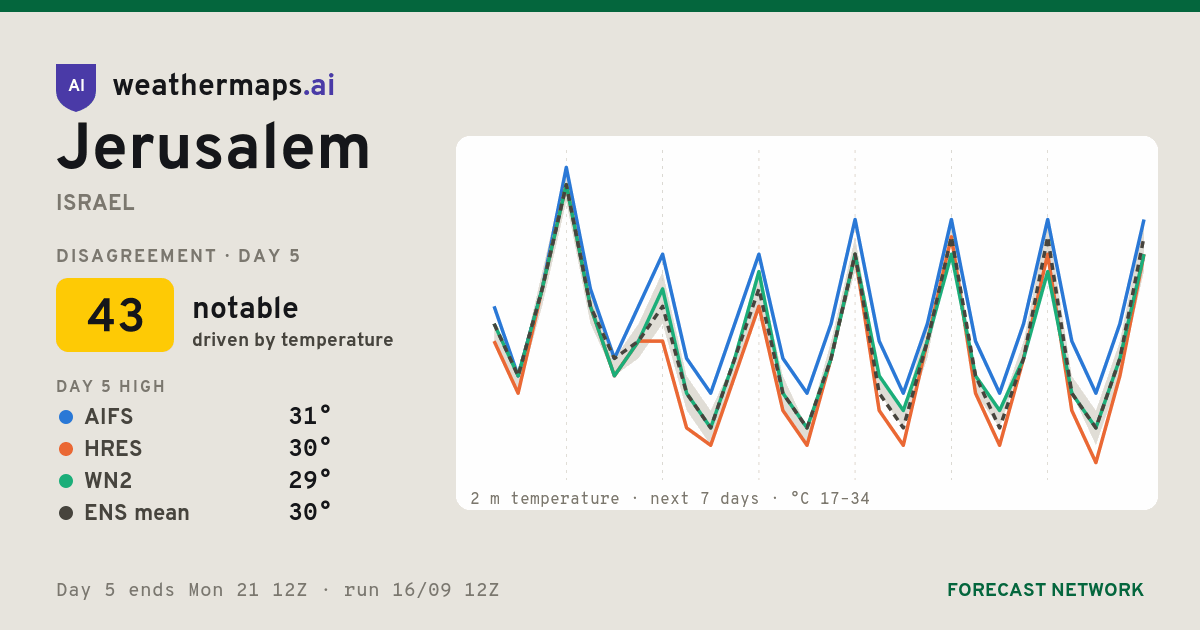
Task: Click the FORECAST NETWORK link
Action: pyautogui.click(x=1045, y=590)
